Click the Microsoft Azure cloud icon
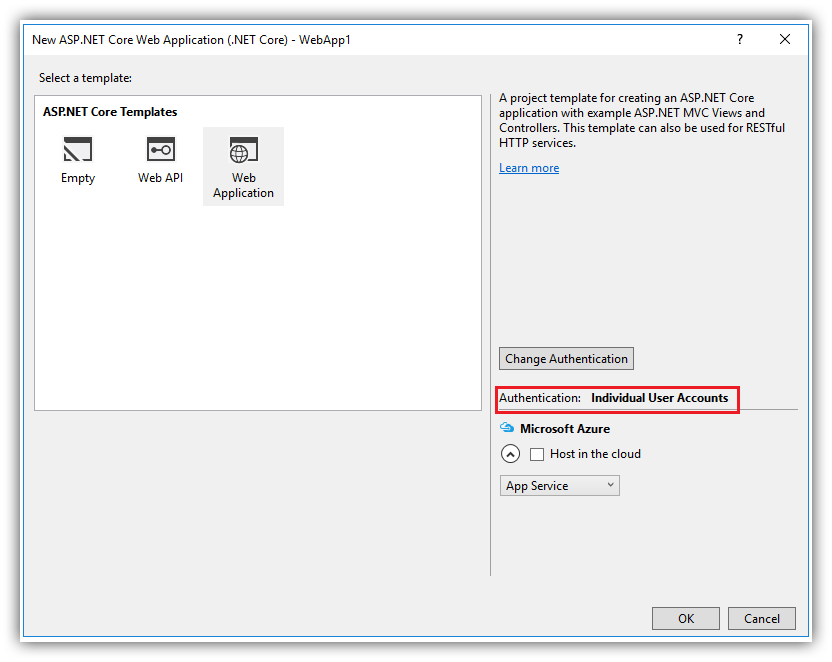This screenshot has height=662, width=832. point(507,428)
